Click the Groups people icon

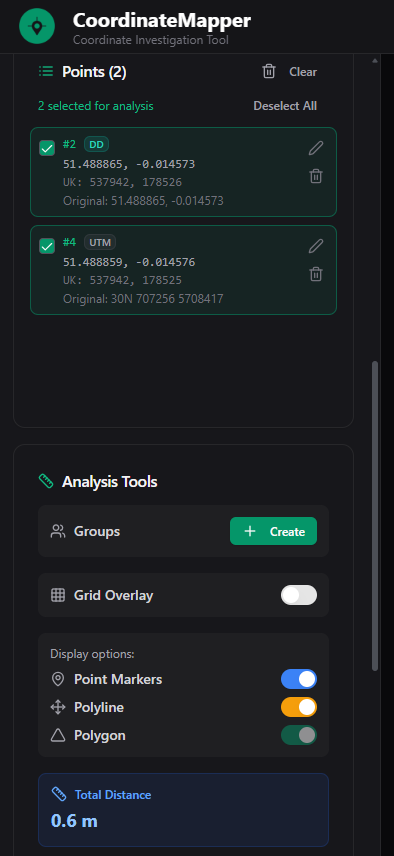point(57,531)
